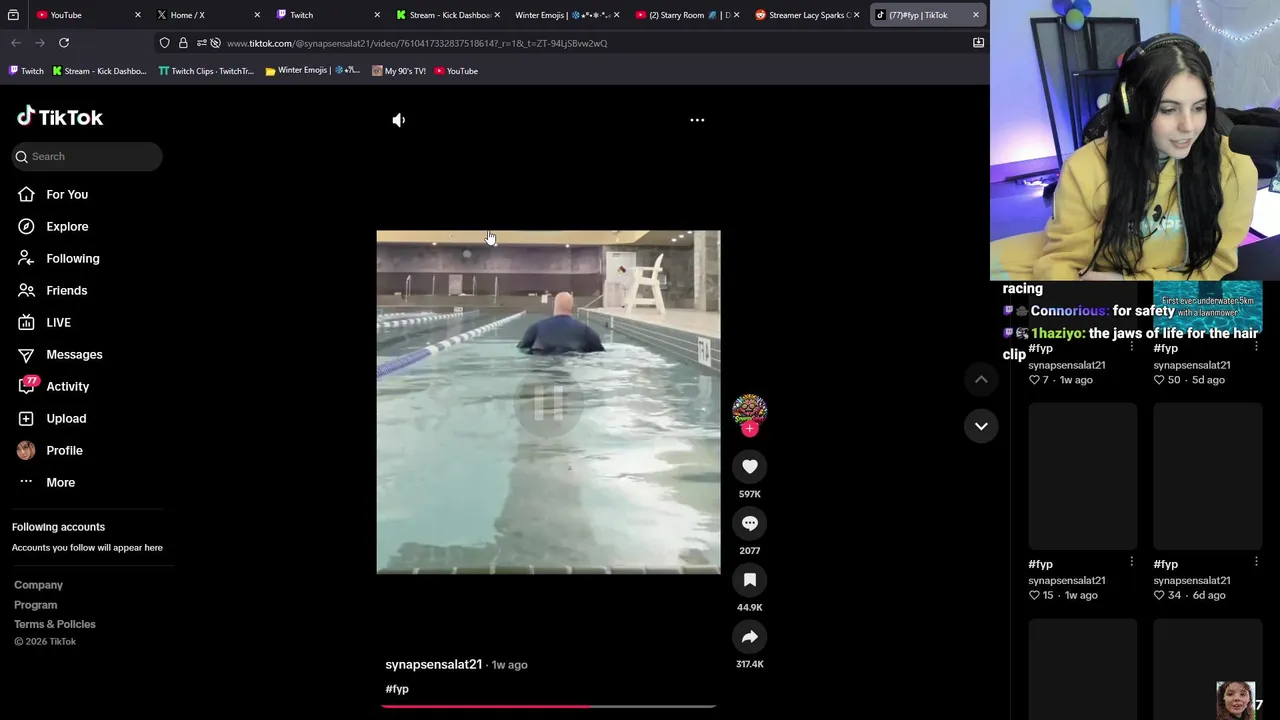Open options for the 34-likes video card
This screenshot has width=1280, height=720.
coord(1256,562)
